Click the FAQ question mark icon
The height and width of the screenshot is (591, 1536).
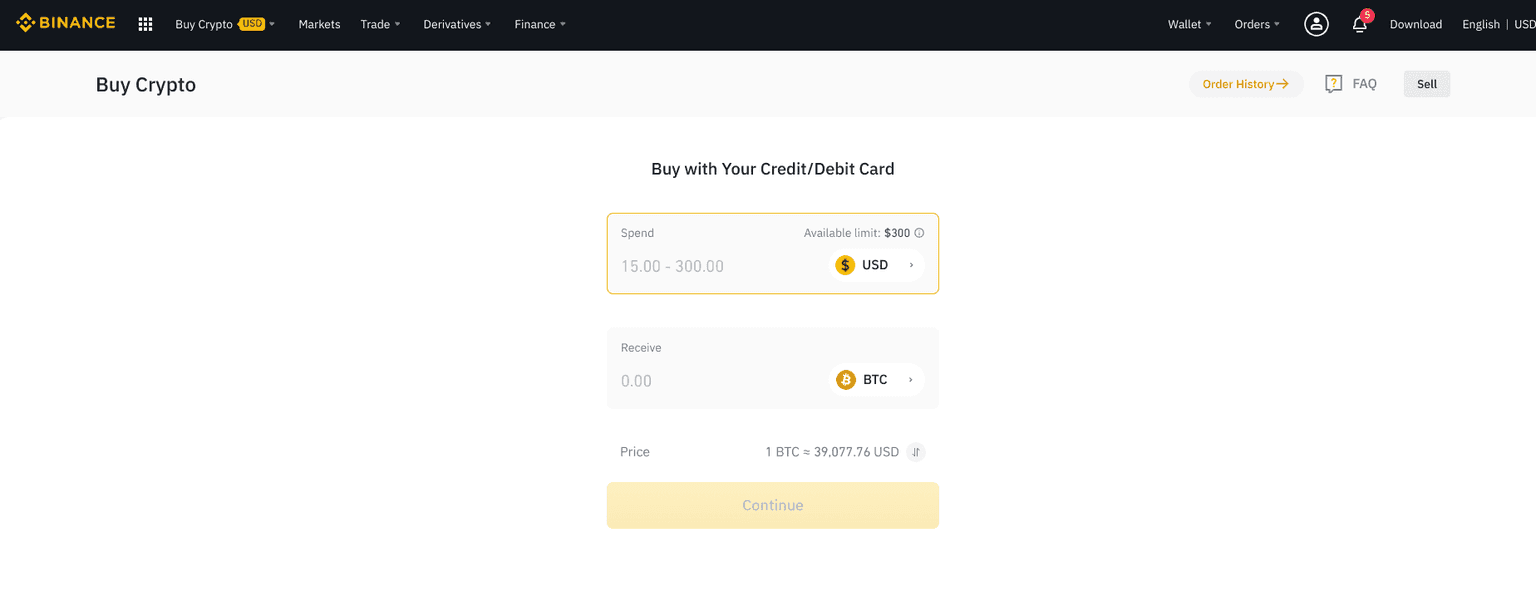[x=1333, y=84]
